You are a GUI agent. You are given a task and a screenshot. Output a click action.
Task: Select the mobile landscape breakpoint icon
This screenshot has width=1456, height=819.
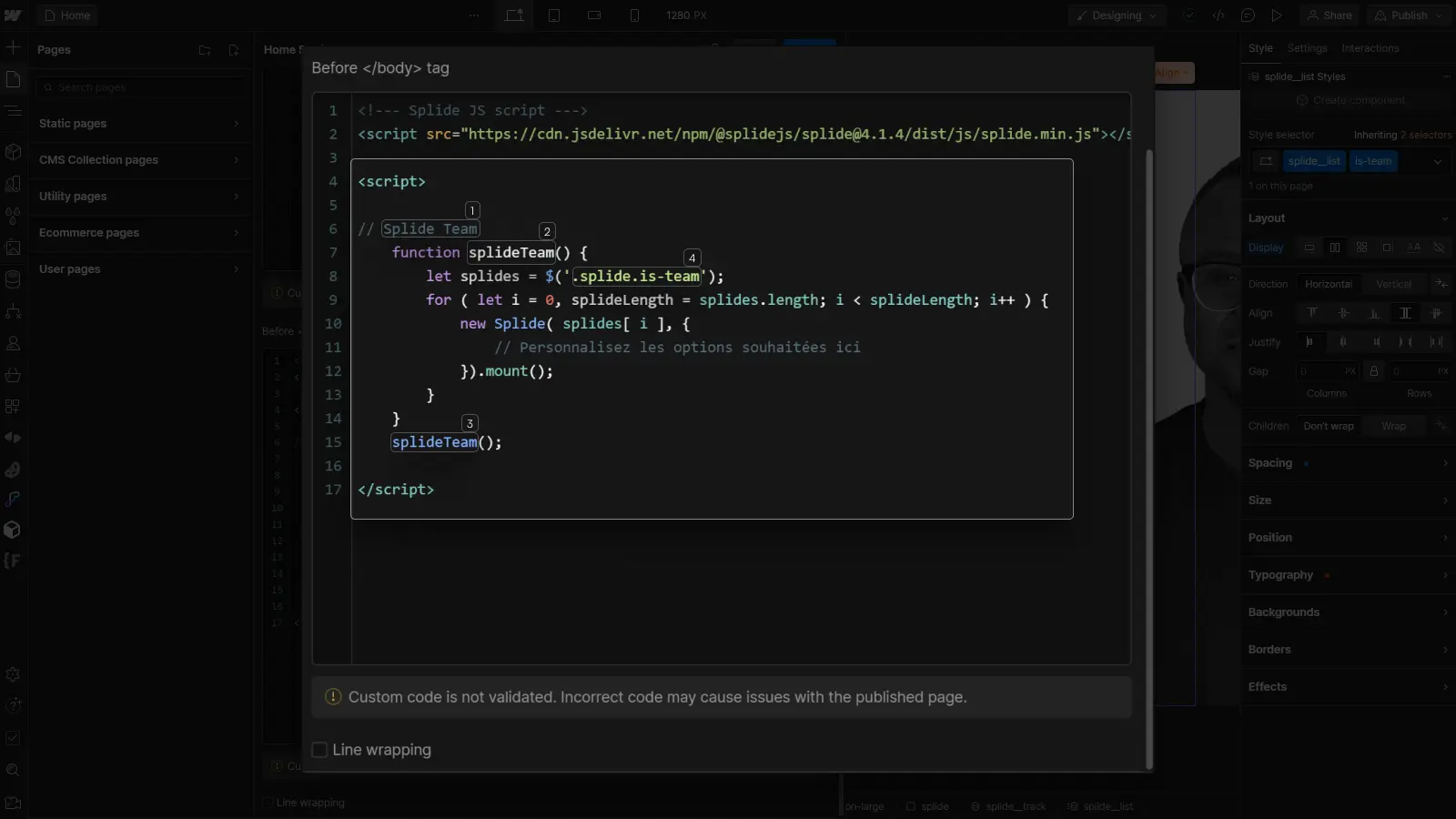pos(594,15)
